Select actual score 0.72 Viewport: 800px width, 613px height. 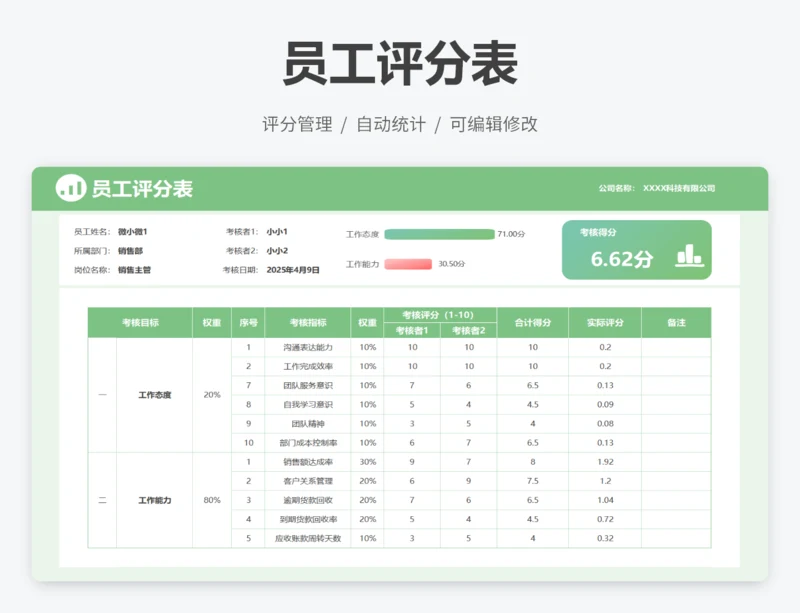point(605,519)
